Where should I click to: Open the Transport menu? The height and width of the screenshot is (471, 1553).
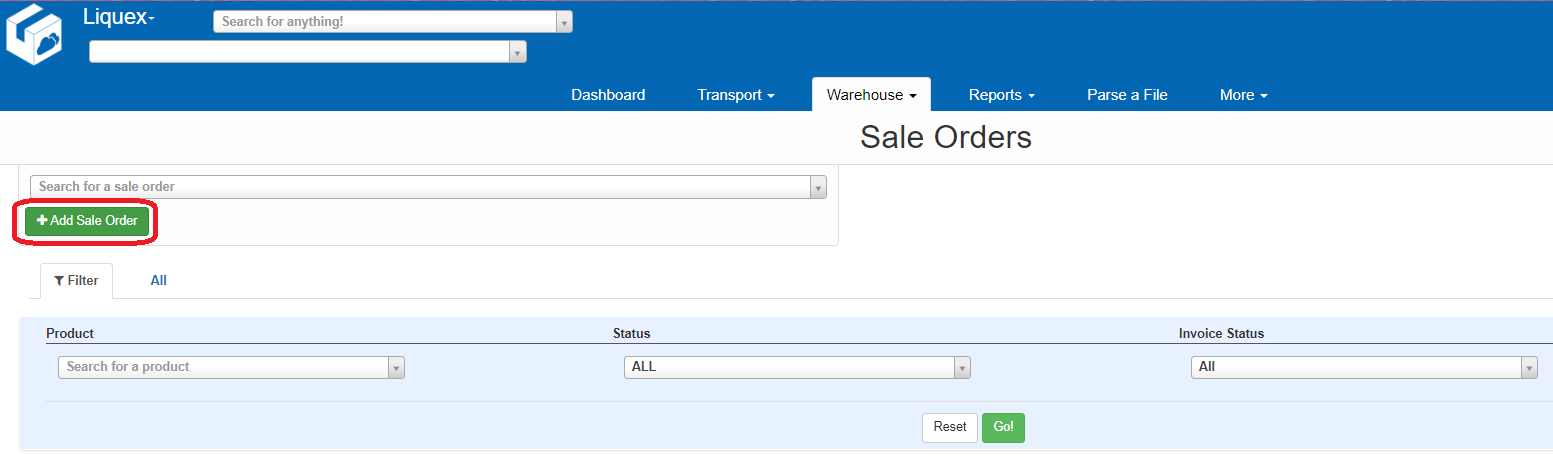(736, 95)
